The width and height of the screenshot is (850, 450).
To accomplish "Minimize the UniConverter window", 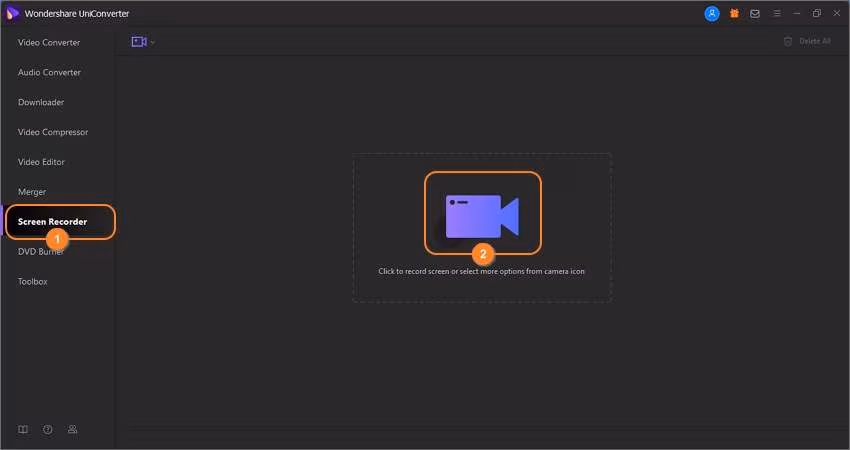I will coord(797,14).
